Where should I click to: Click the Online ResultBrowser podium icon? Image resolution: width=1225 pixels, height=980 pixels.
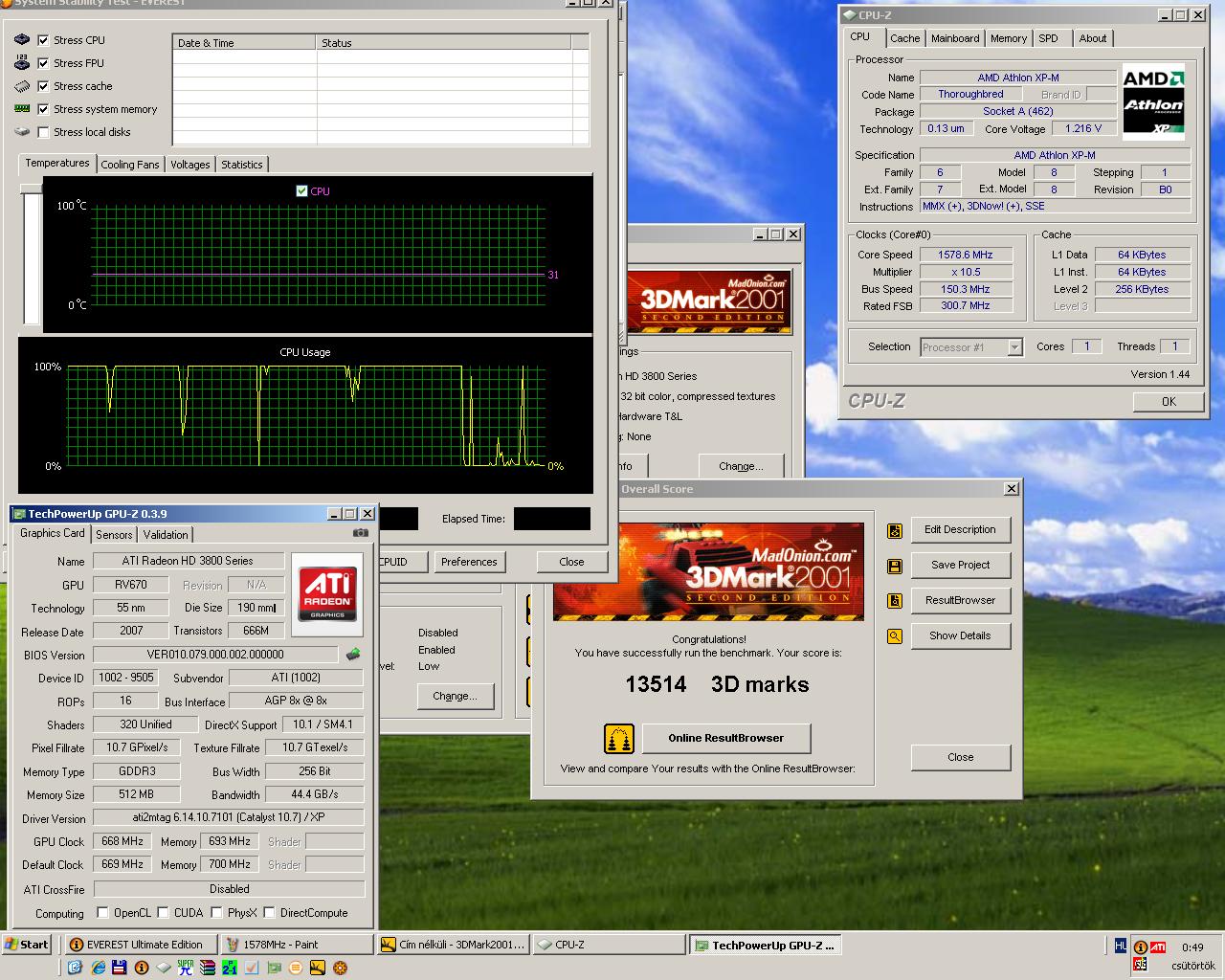coord(619,738)
